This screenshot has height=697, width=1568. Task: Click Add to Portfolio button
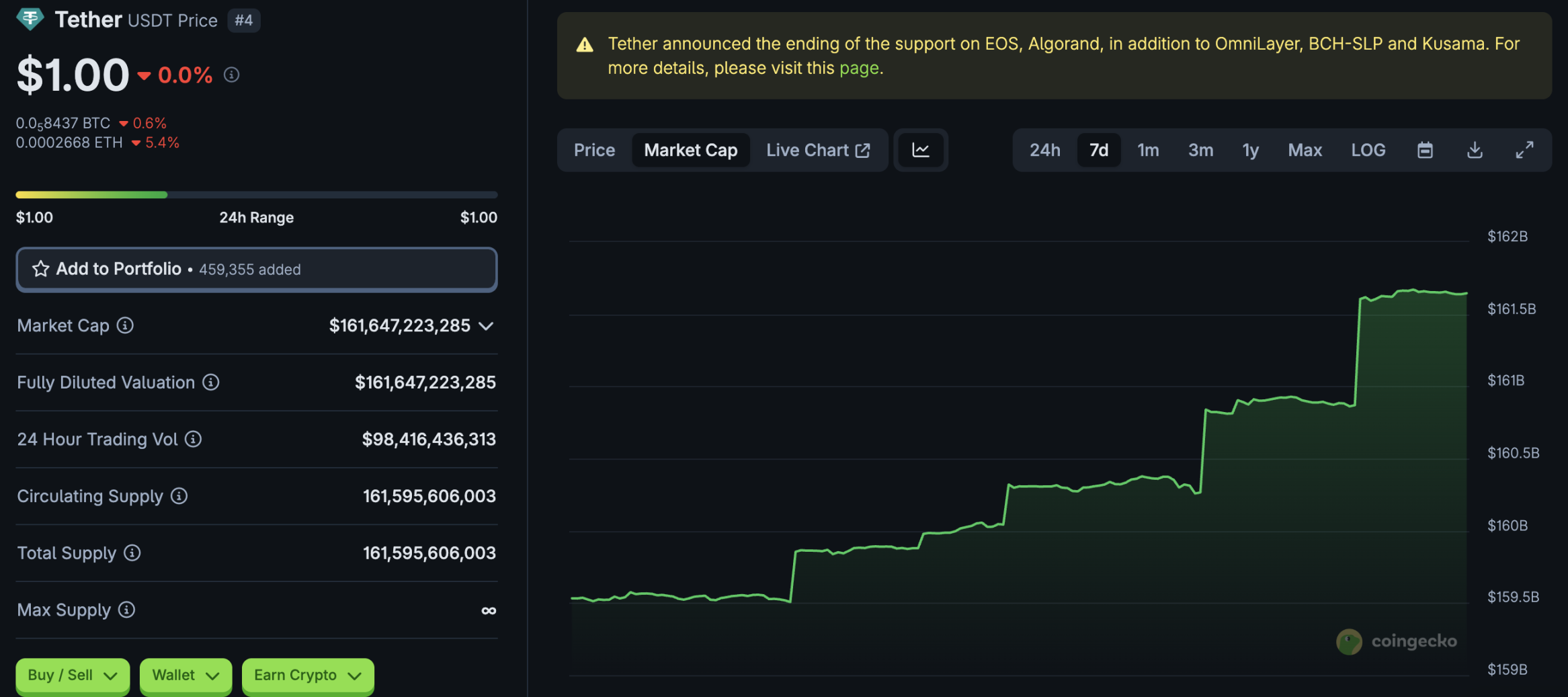(257, 270)
